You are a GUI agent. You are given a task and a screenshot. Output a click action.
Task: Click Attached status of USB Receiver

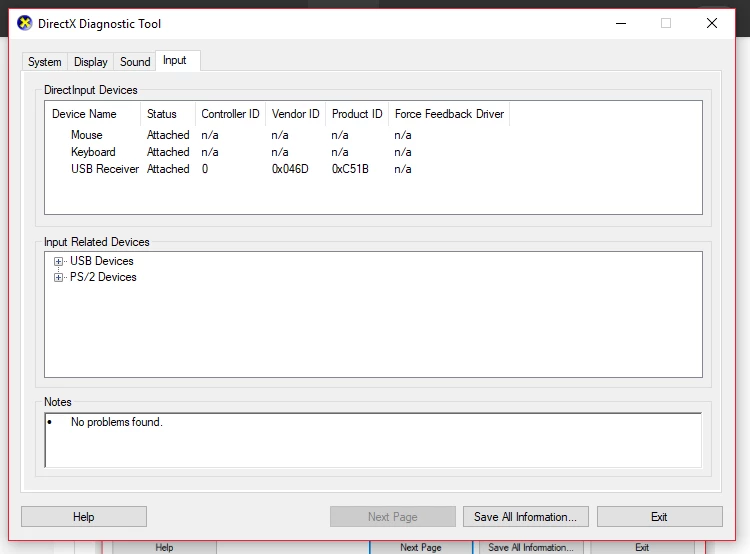coord(168,169)
